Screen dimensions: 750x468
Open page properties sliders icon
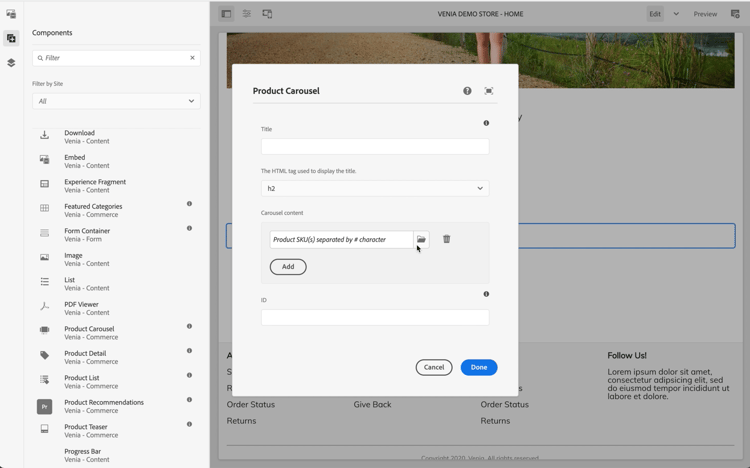pyautogui.click(x=247, y=14)
